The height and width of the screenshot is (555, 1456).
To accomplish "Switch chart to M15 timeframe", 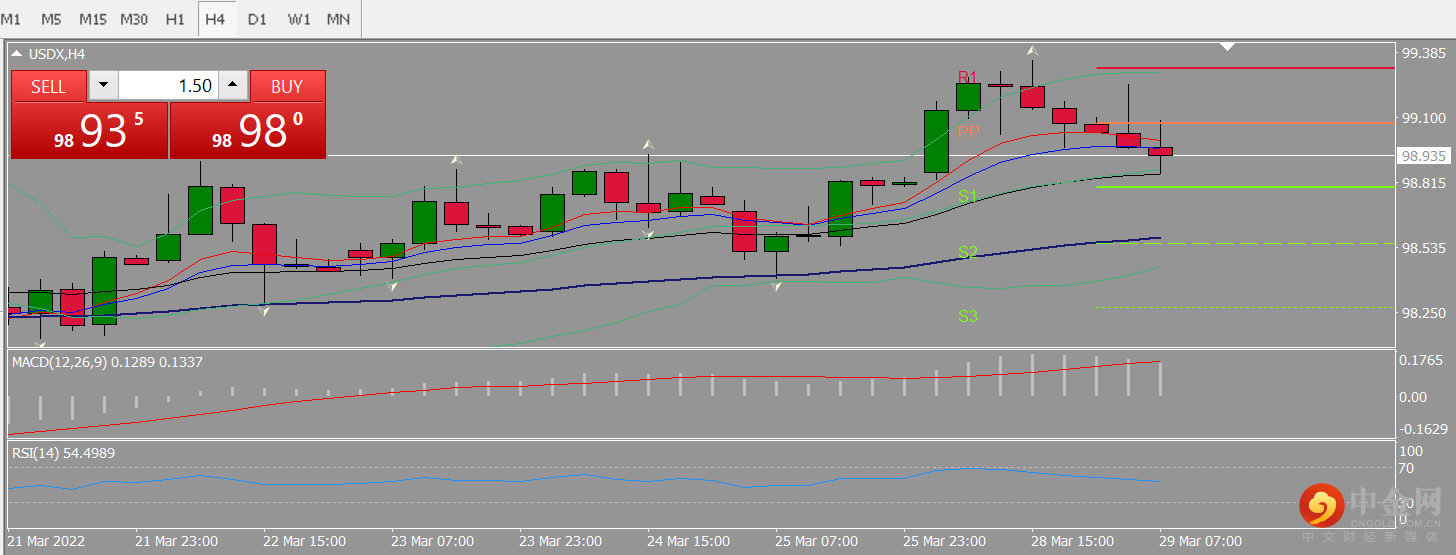I will pyautogui.click(x=93, y=19).
